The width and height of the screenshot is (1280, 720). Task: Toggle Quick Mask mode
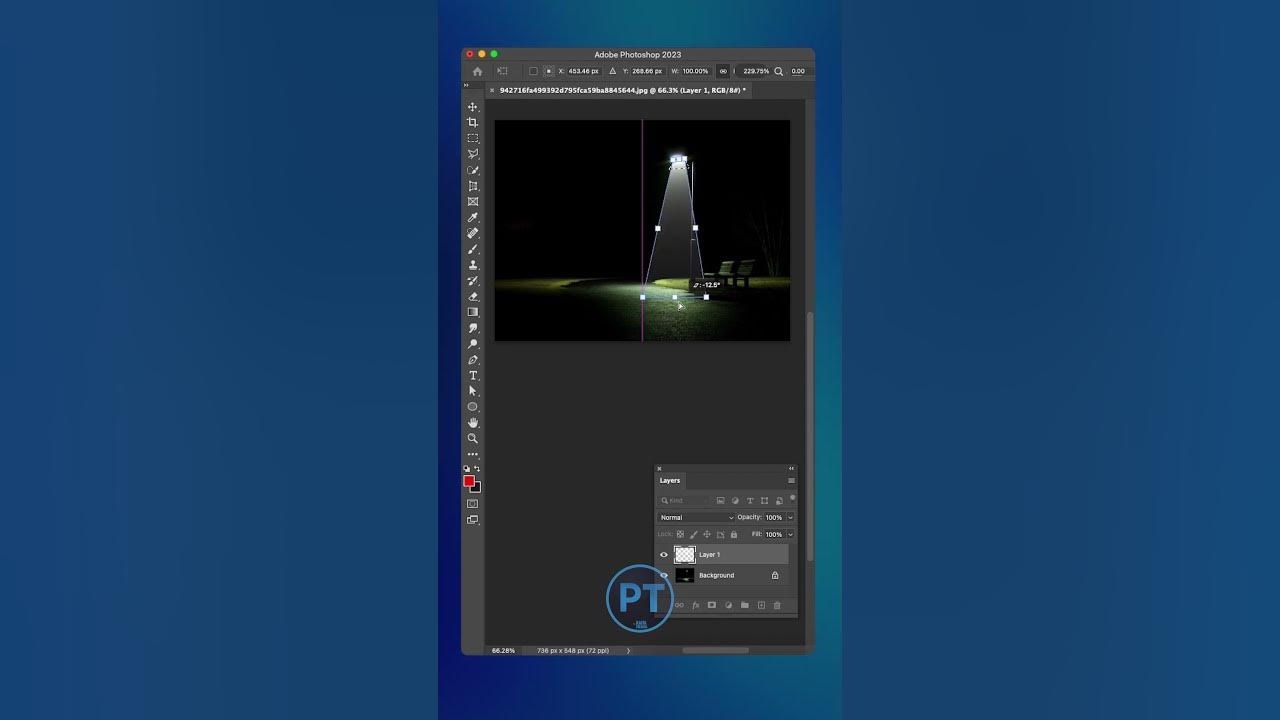pos(473,504)
